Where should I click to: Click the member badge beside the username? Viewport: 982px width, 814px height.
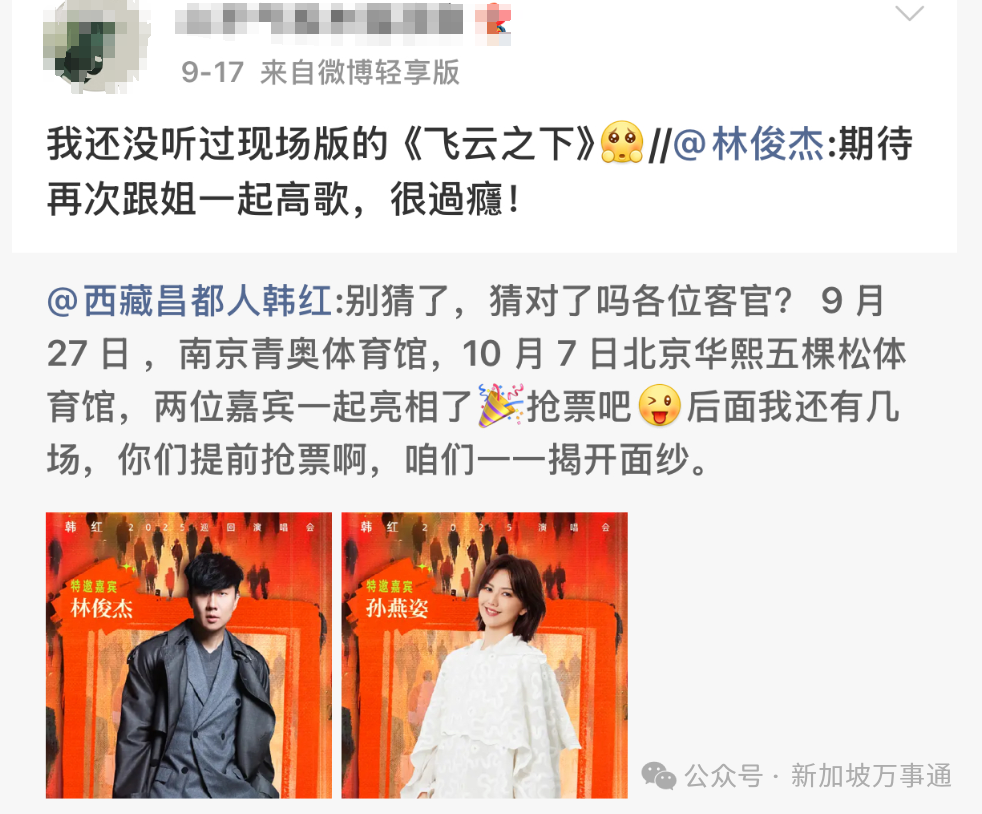494,24
